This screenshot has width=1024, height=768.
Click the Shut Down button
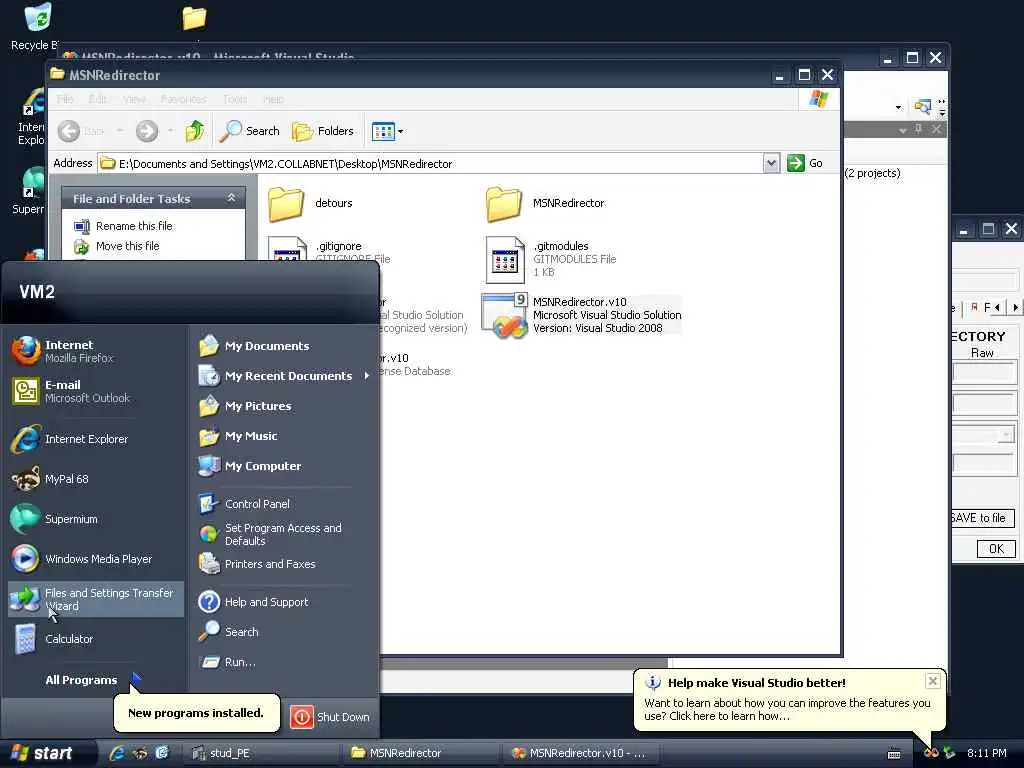[x=330, y=716]
